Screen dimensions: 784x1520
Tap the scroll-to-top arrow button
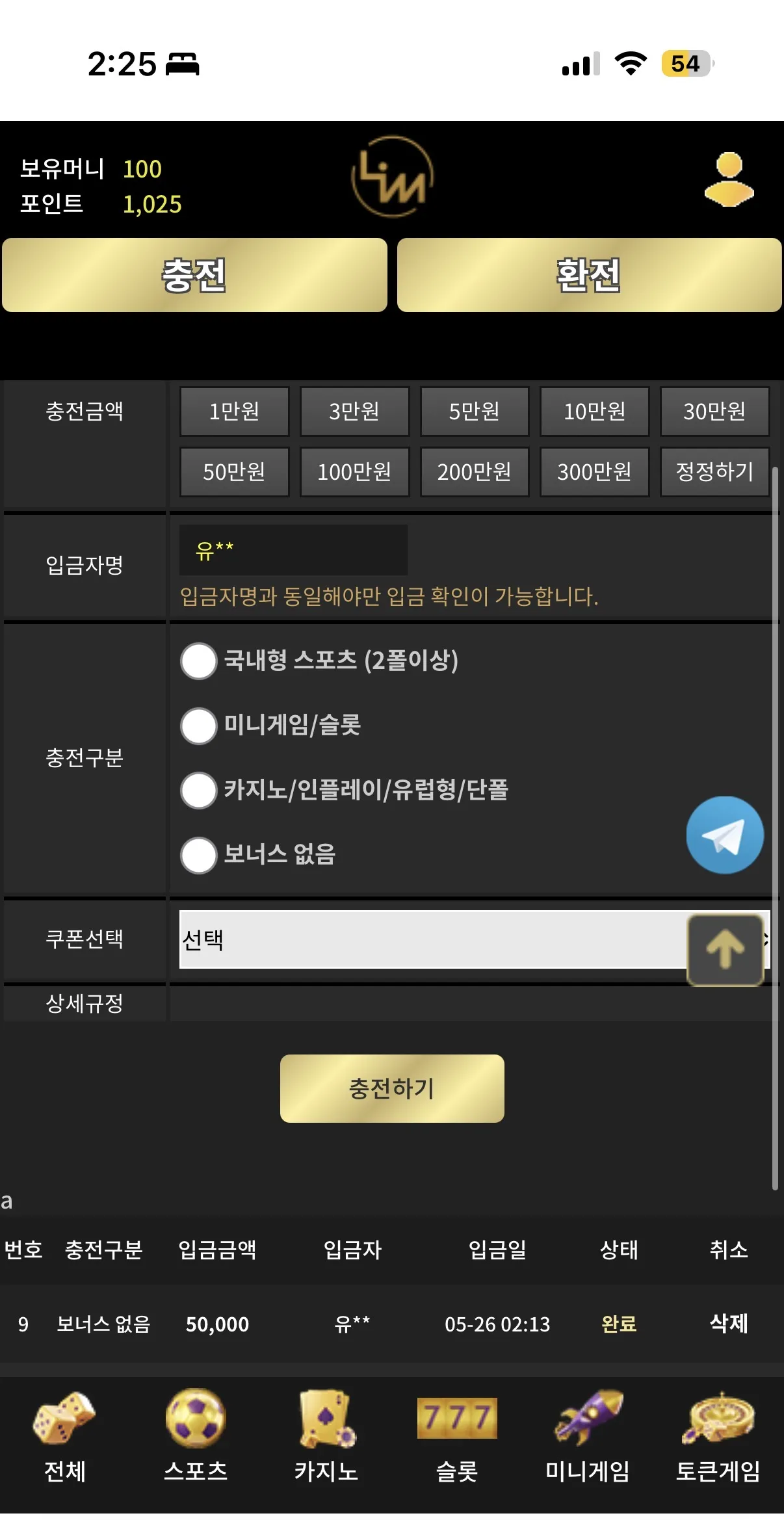pyautogui.click(x=725, y=950)
